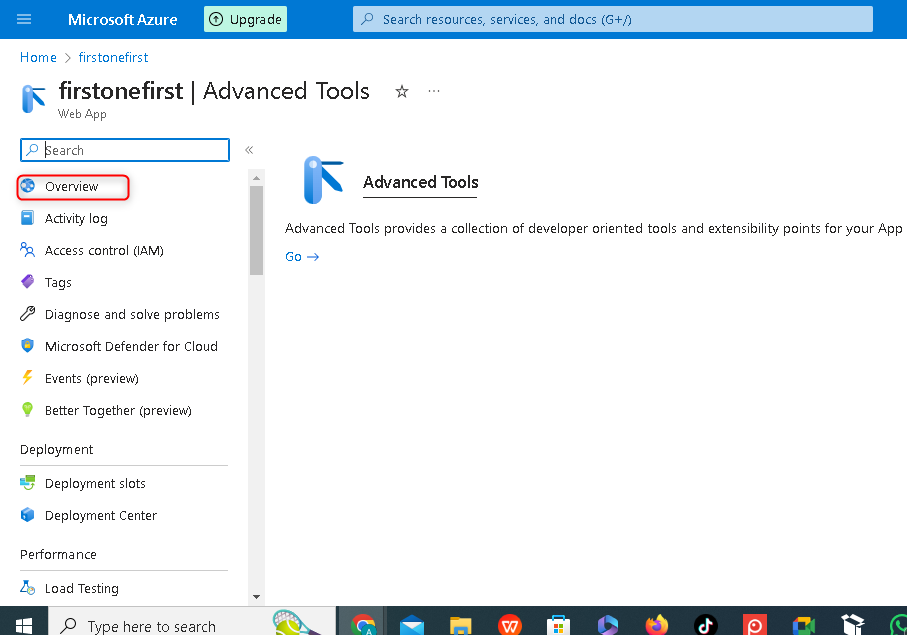This screenshot has height=635, width=907.
Task: Open the more options ellipsis
Action: [x=434, y=91]
